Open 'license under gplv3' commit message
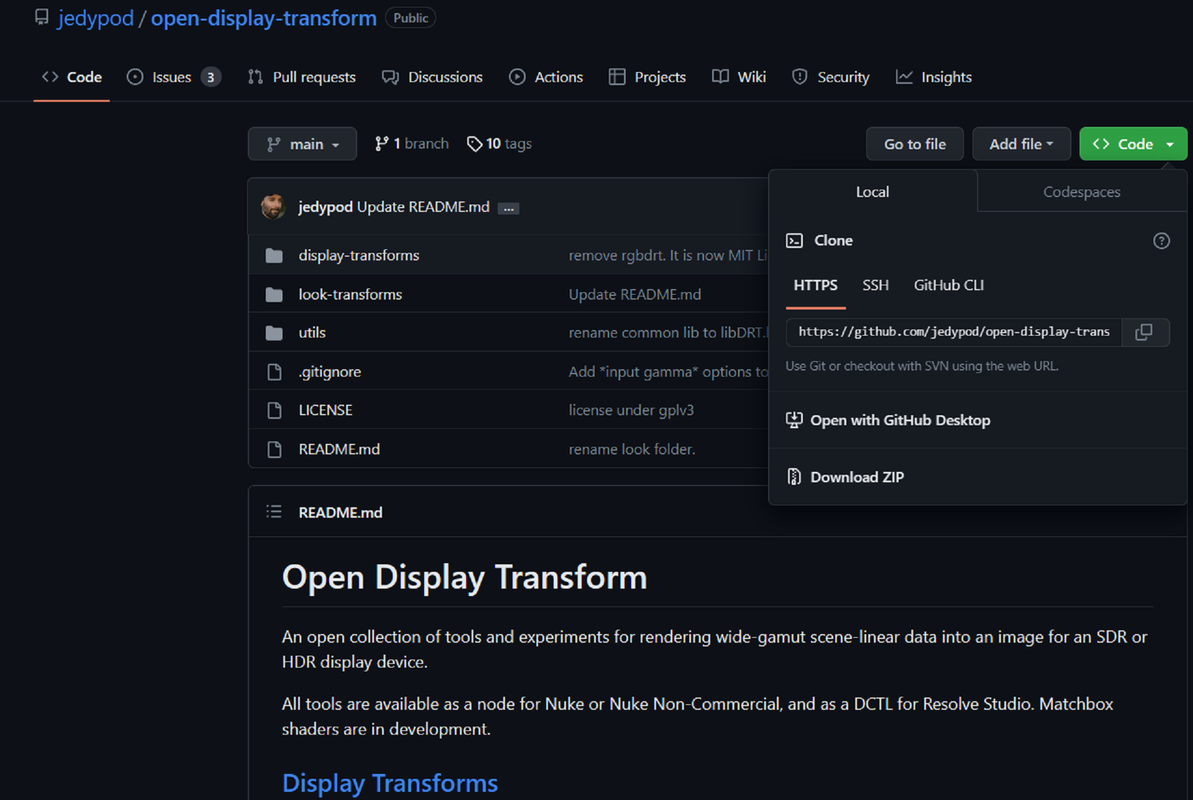Viewport: 1193px width, 800px height. tap(631, 410)
